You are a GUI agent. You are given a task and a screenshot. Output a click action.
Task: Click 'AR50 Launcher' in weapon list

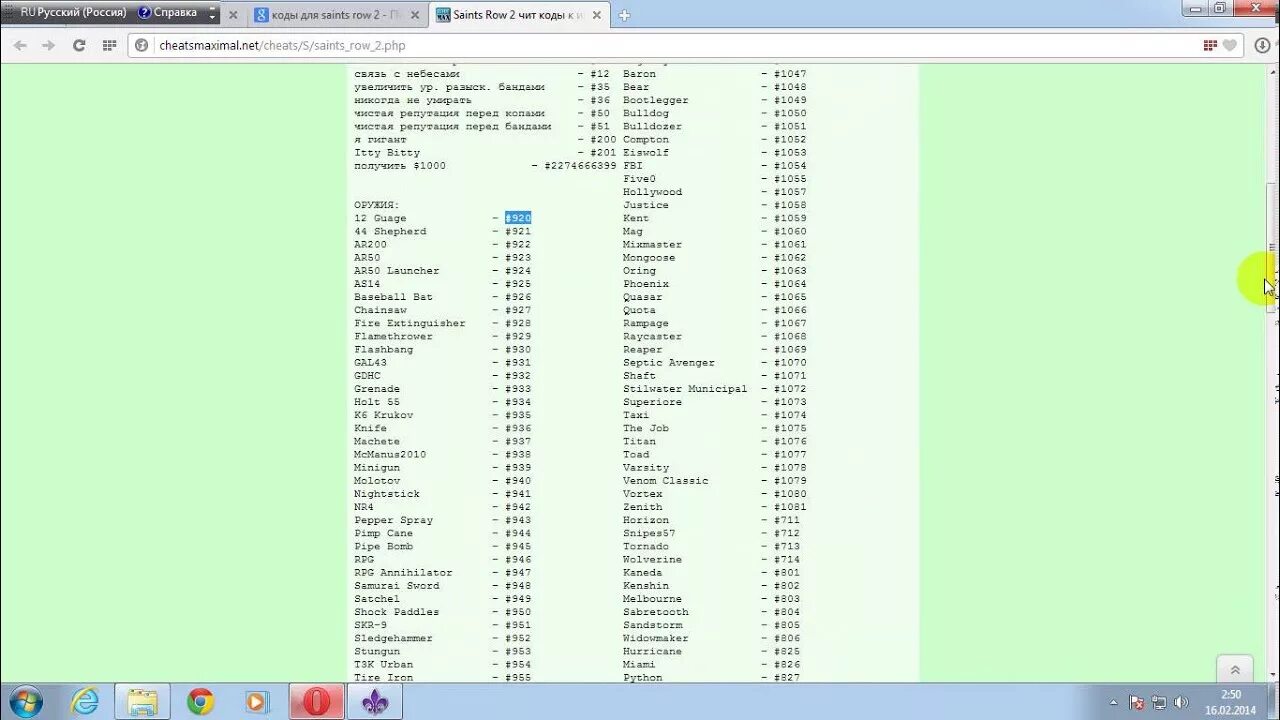pyautogui.click(x=396, y=271)
